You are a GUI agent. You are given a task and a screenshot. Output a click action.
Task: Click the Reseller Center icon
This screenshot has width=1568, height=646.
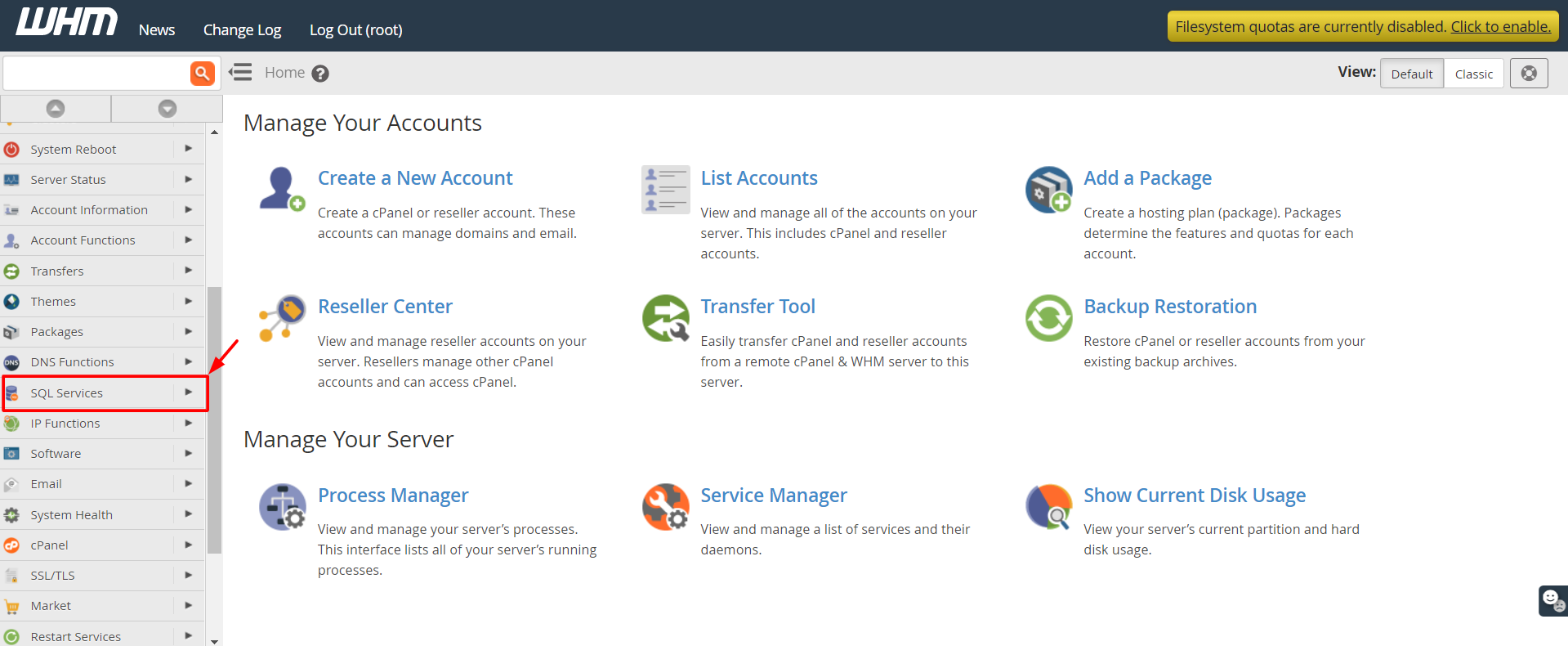[282, 317]
